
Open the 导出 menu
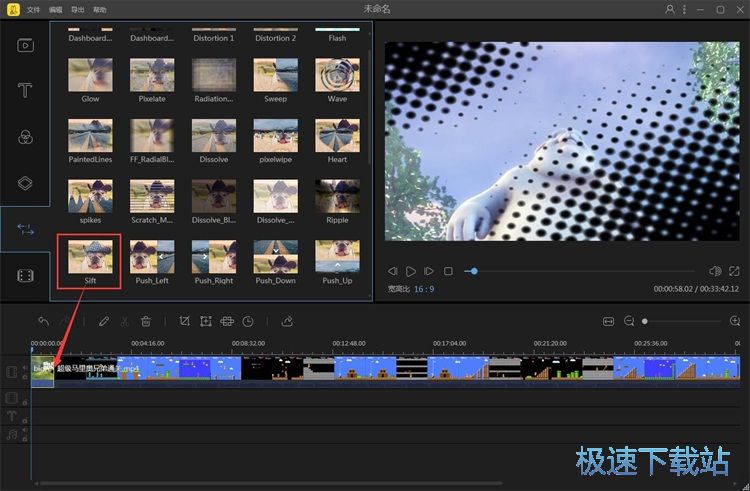pyautogui.click(x=77, y=10)
